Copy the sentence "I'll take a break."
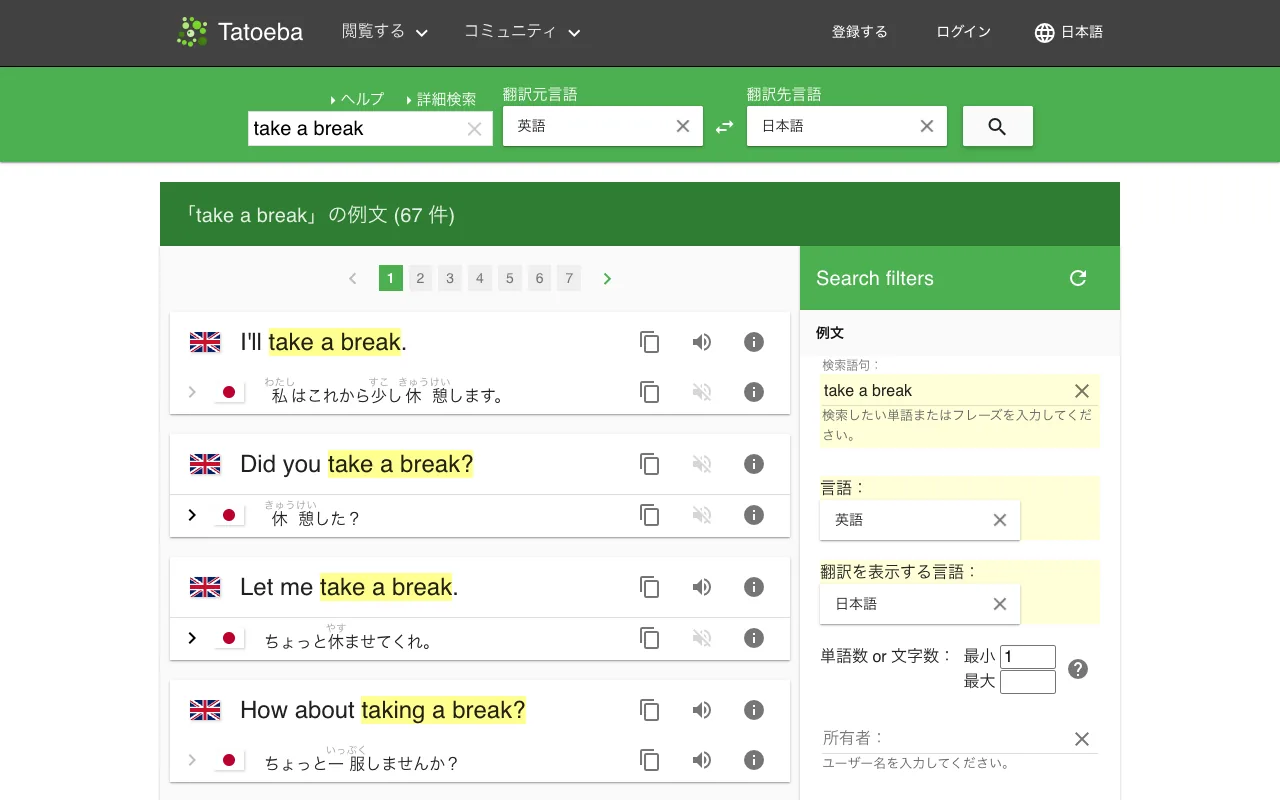The height and width of the screenshot is (800, 1280). [x=650, y=342]
